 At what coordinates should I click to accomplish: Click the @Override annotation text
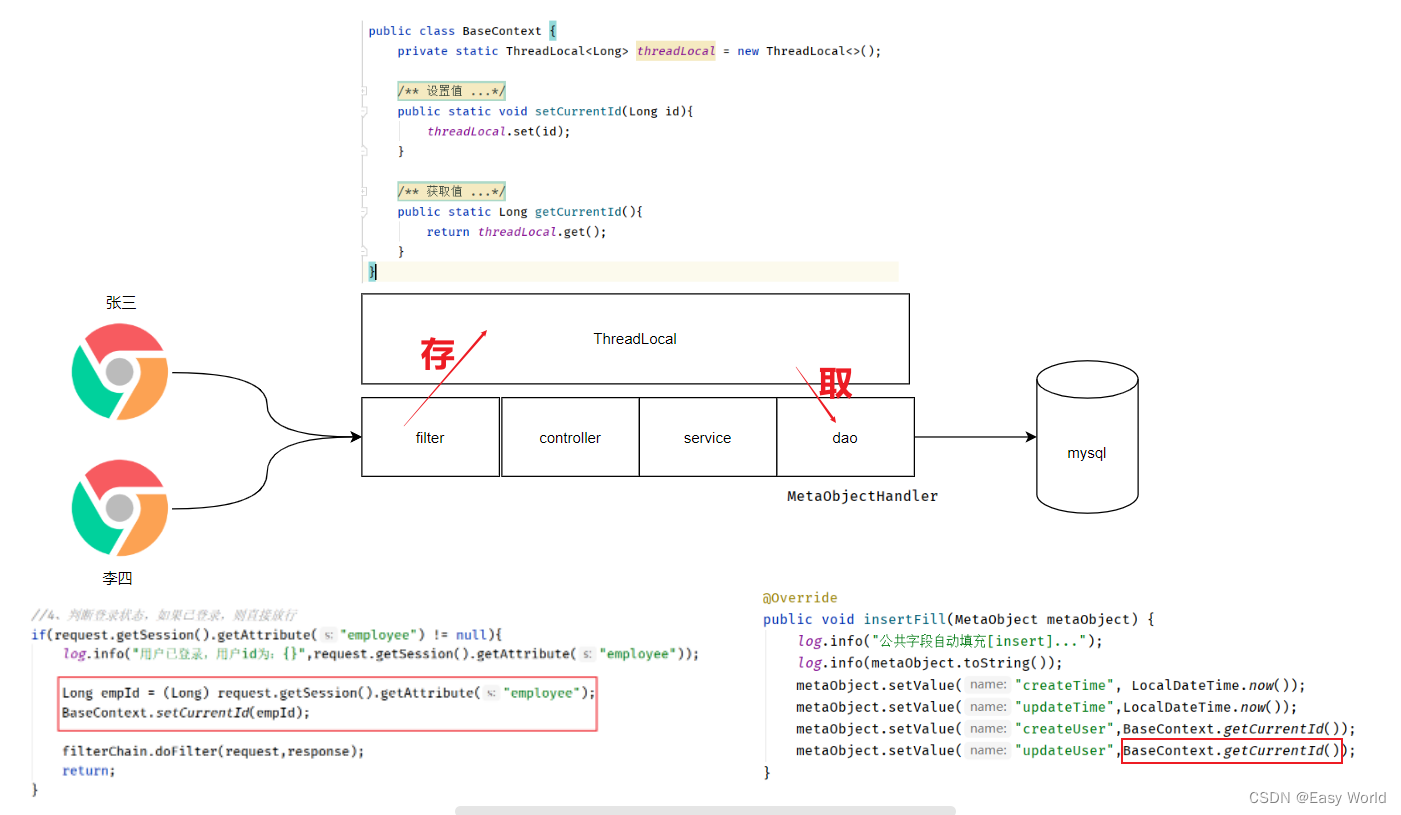coord(800,597)
